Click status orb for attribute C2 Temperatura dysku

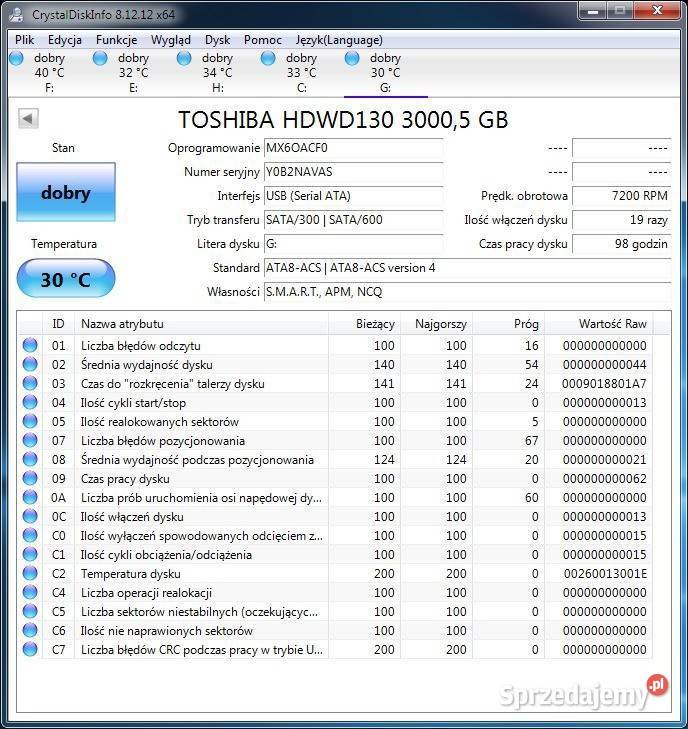[x=30, y=574]
